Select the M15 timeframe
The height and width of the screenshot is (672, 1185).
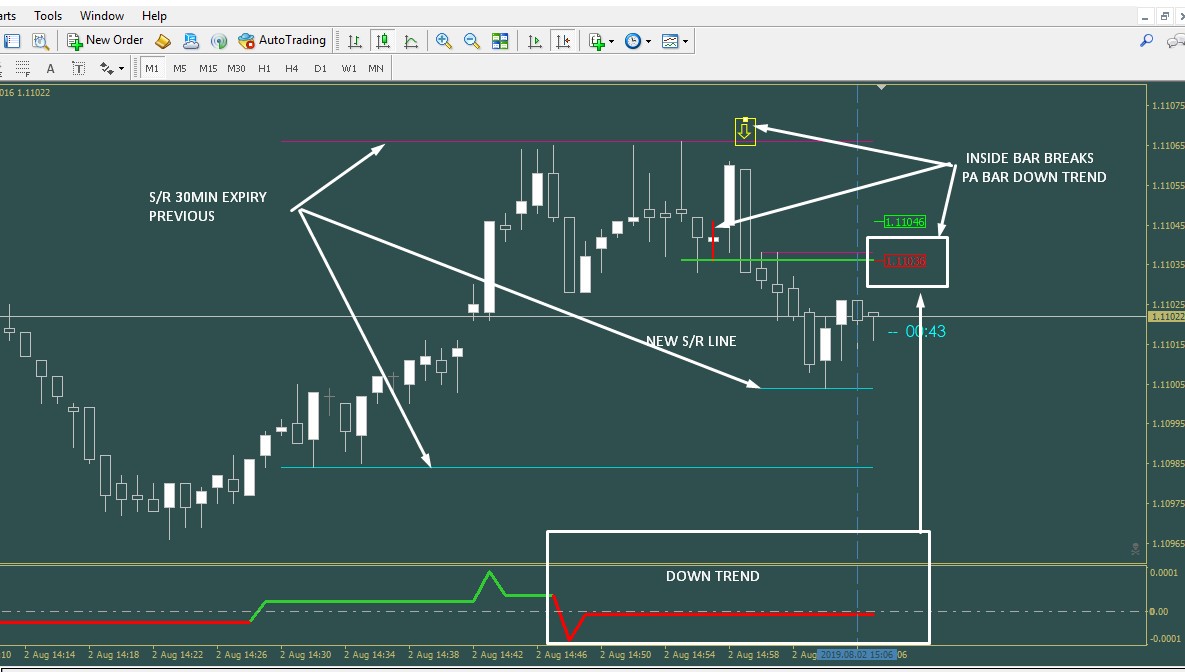pos(208,68)
